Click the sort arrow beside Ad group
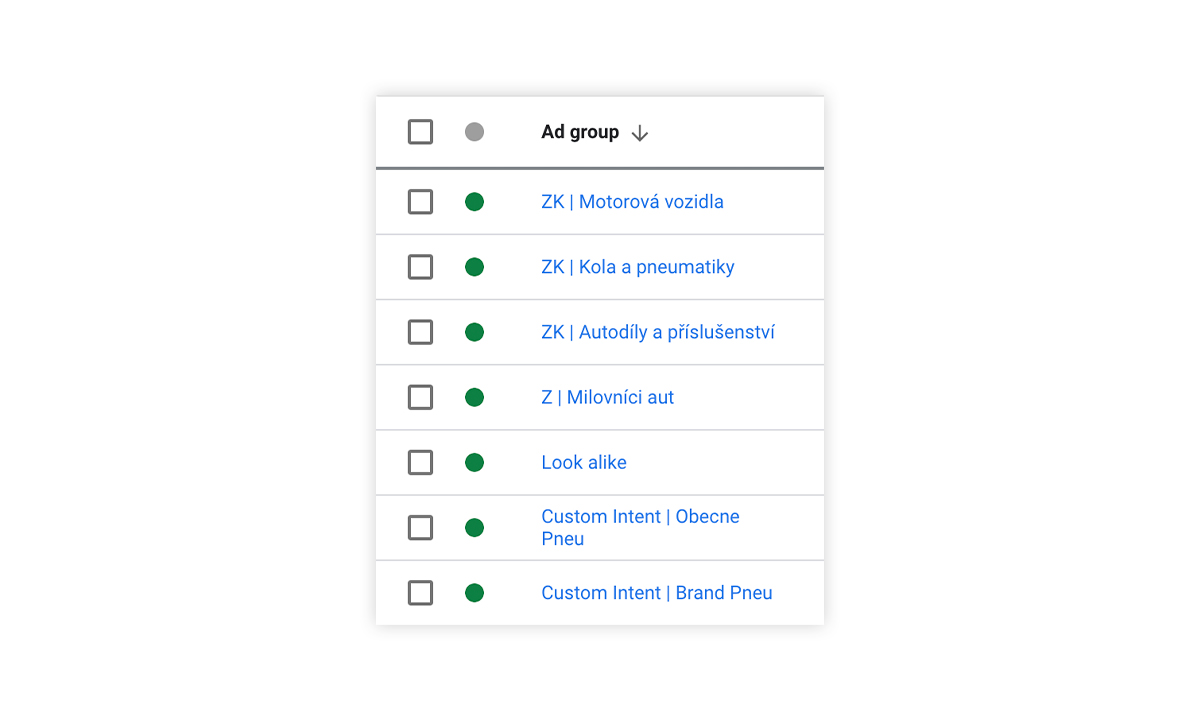The image size is (1200, 720). click(640, 133)
